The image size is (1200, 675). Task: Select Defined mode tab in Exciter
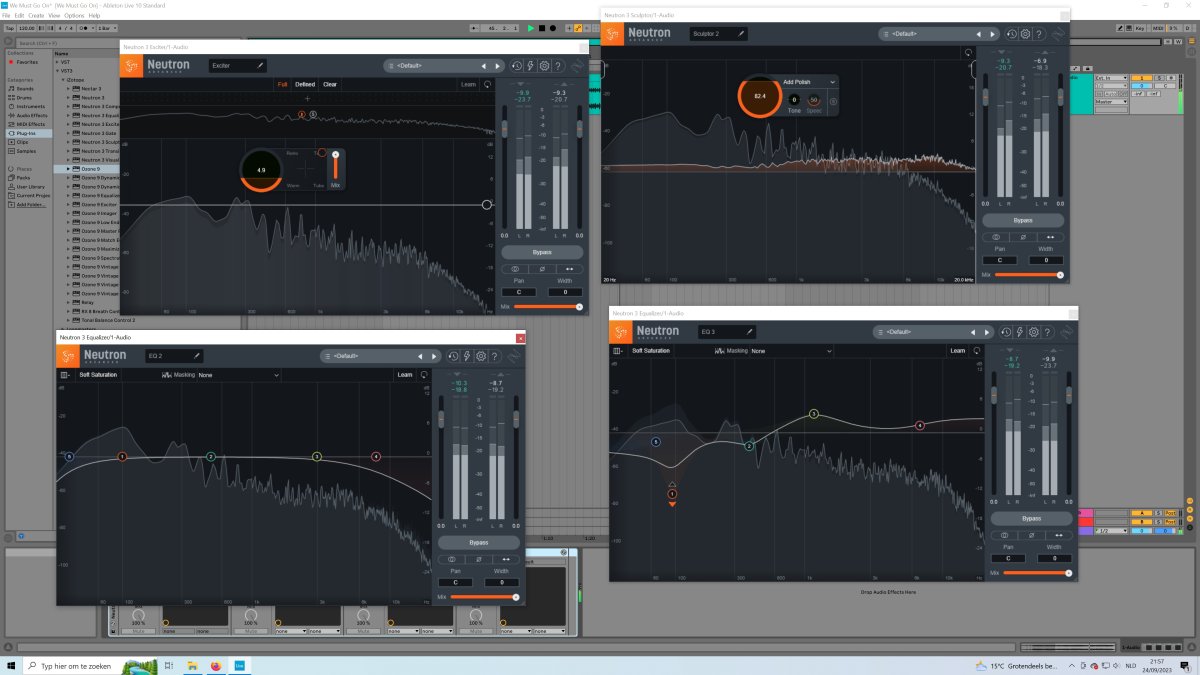point(305,84)
